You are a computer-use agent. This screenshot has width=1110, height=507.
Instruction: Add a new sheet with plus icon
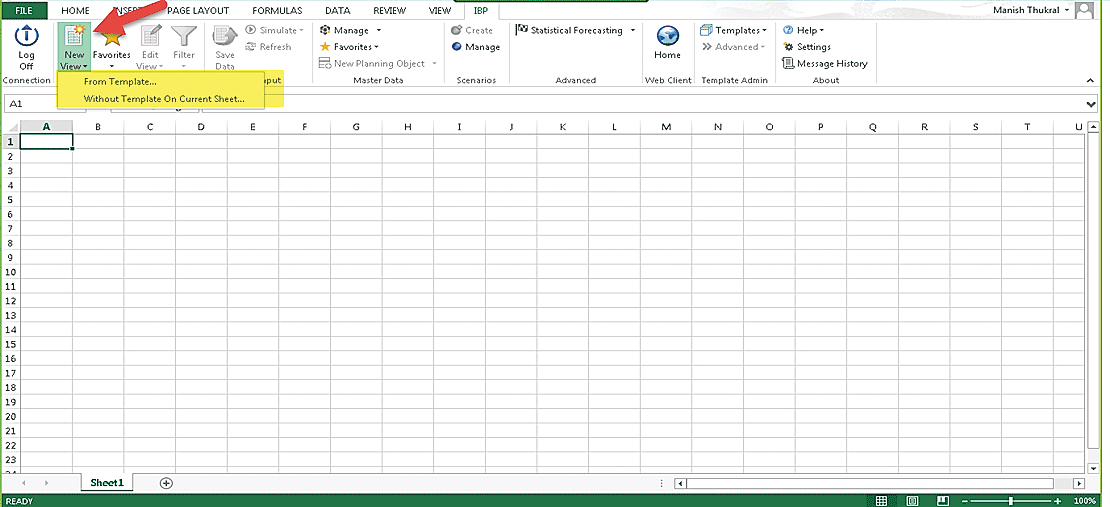point(166,483)
